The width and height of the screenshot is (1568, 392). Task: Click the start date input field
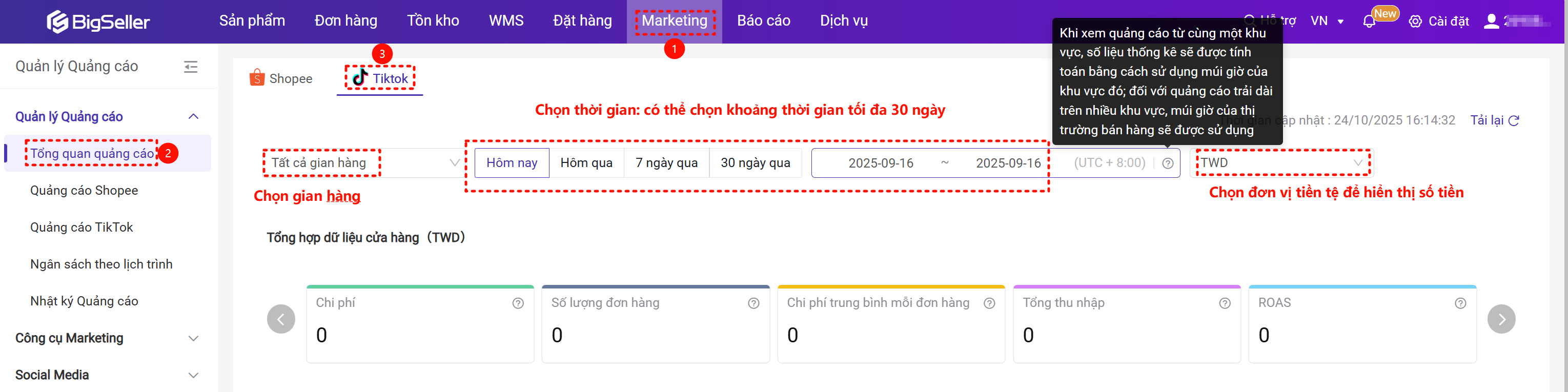pyautogui.click(x=880, y=163)
